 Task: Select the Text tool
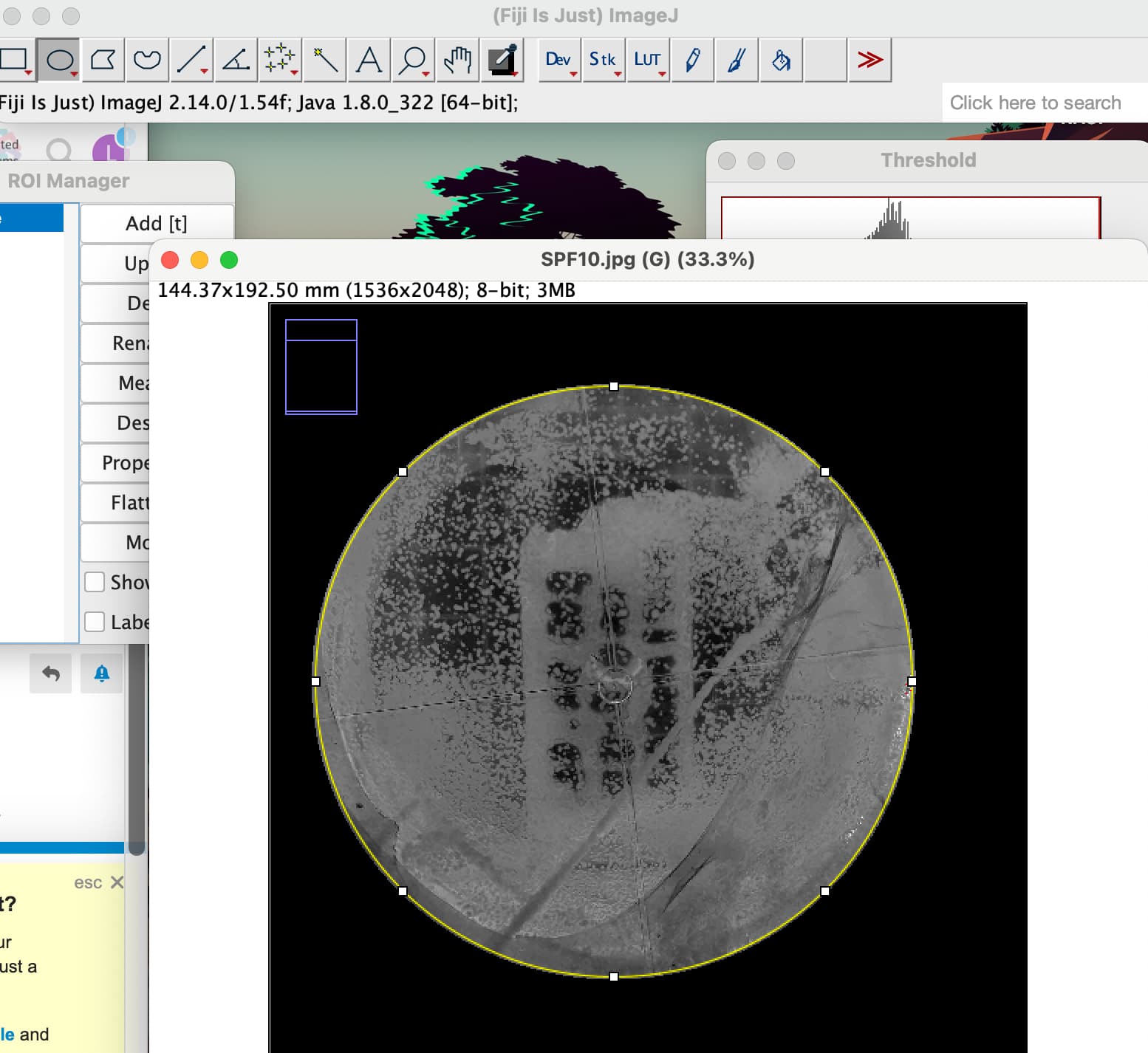368,59
